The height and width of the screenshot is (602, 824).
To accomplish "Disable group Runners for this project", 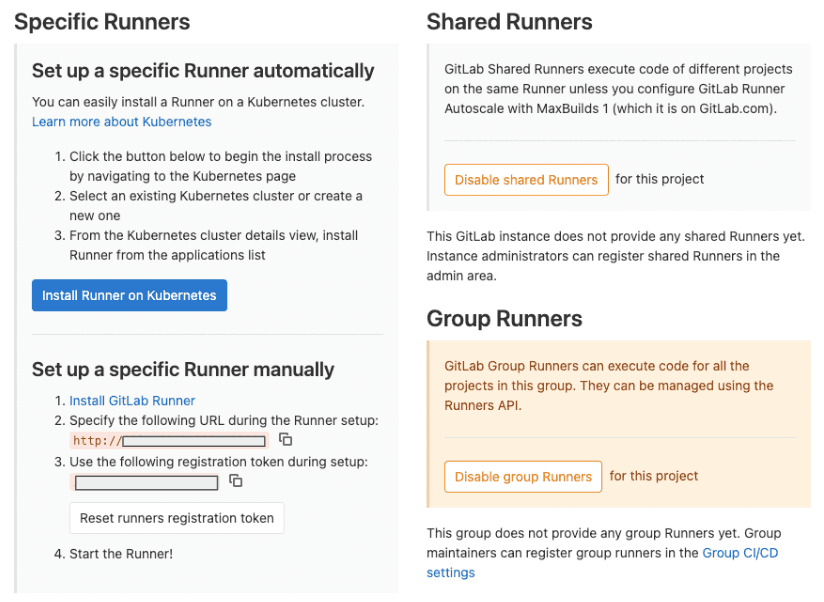I will coord(523,477).
